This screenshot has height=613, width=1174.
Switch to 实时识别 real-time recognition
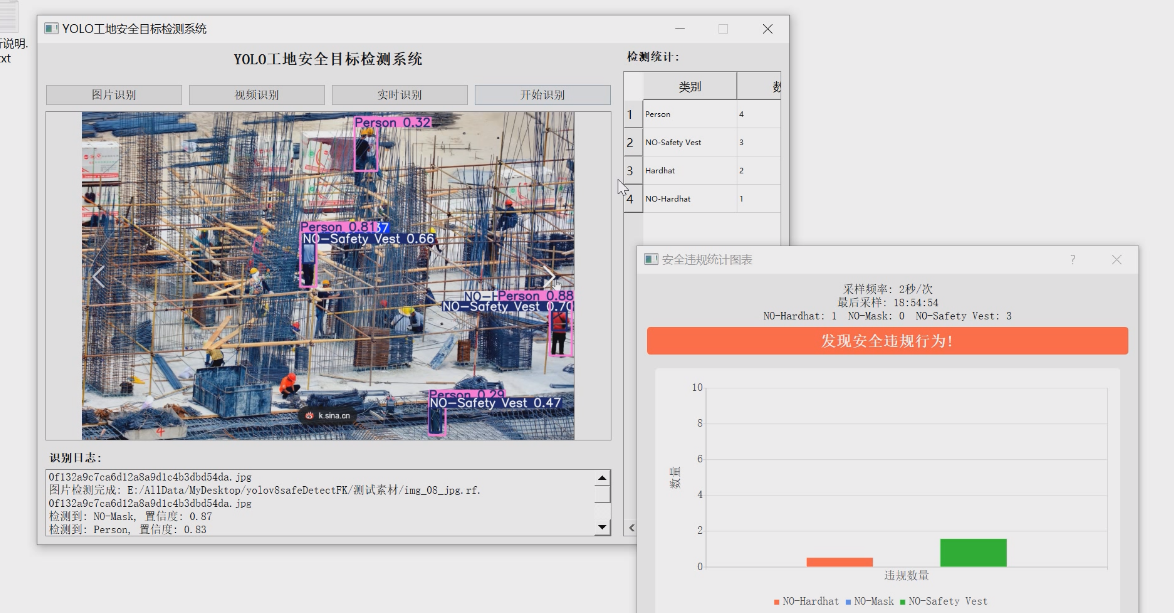(399, 95)
